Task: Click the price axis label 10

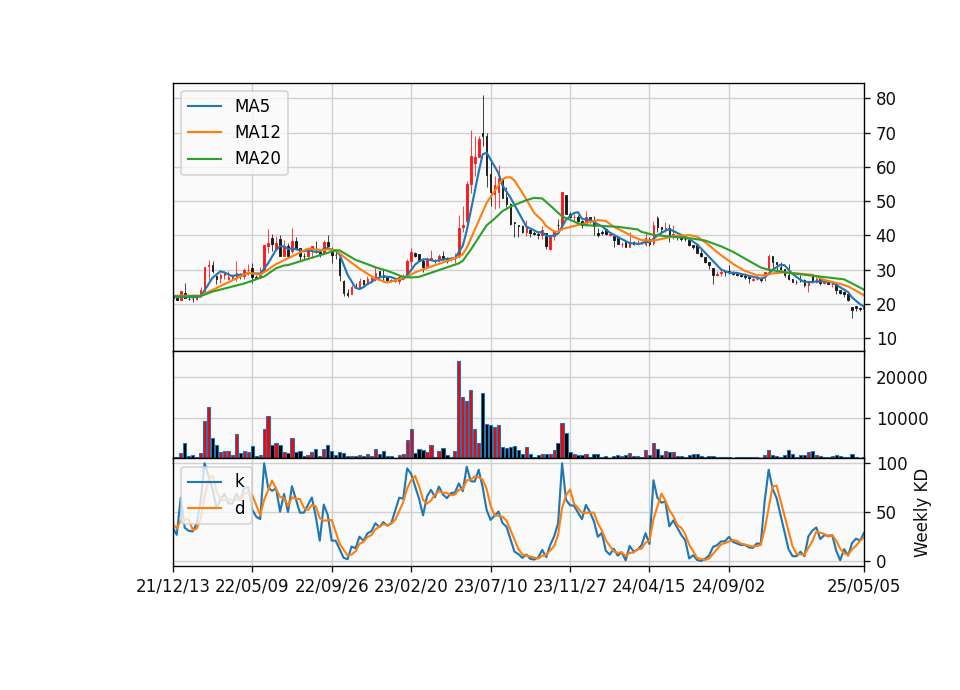Action: 885,339
